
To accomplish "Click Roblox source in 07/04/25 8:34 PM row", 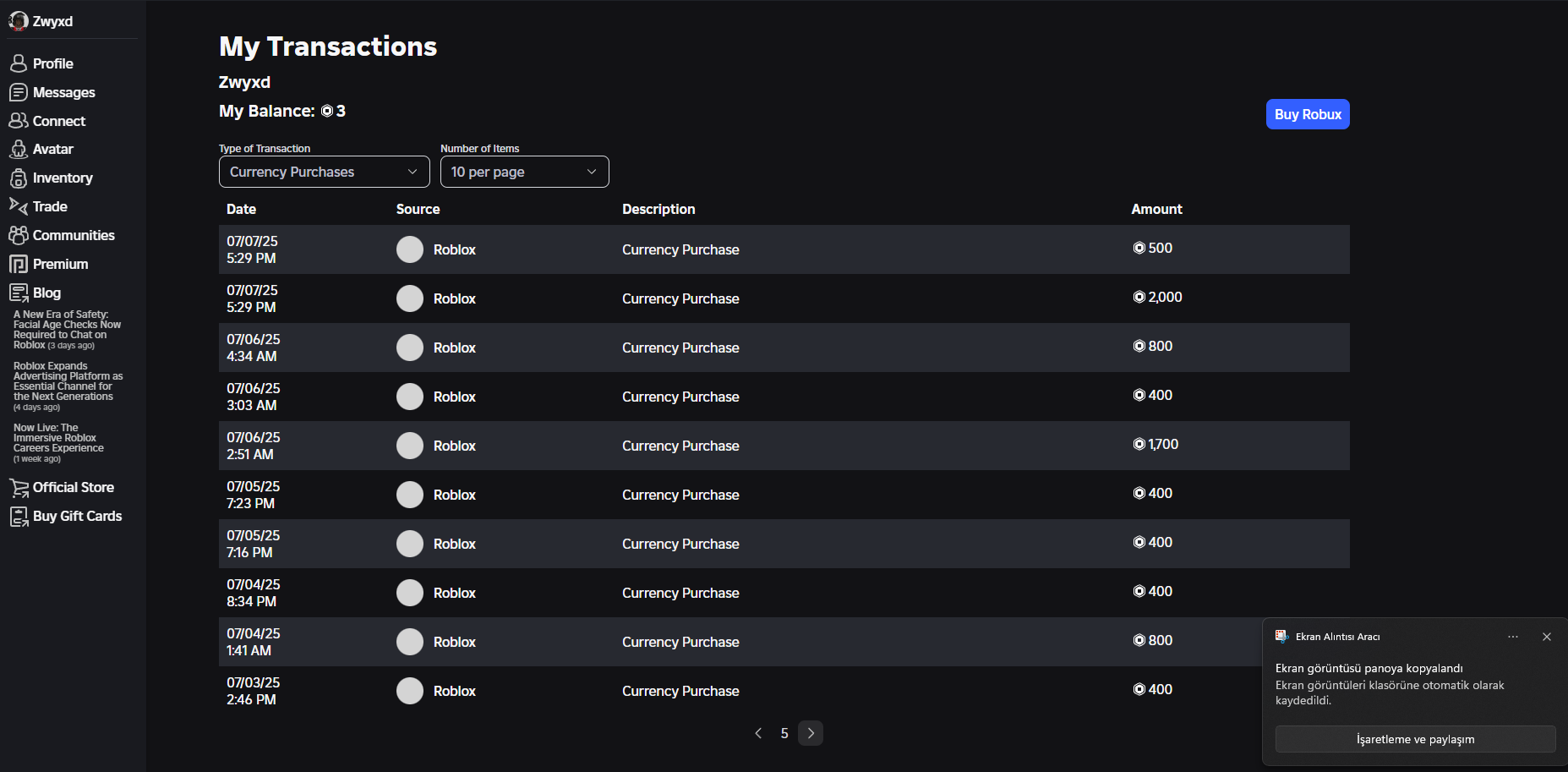I will click(x=455, y=593).
